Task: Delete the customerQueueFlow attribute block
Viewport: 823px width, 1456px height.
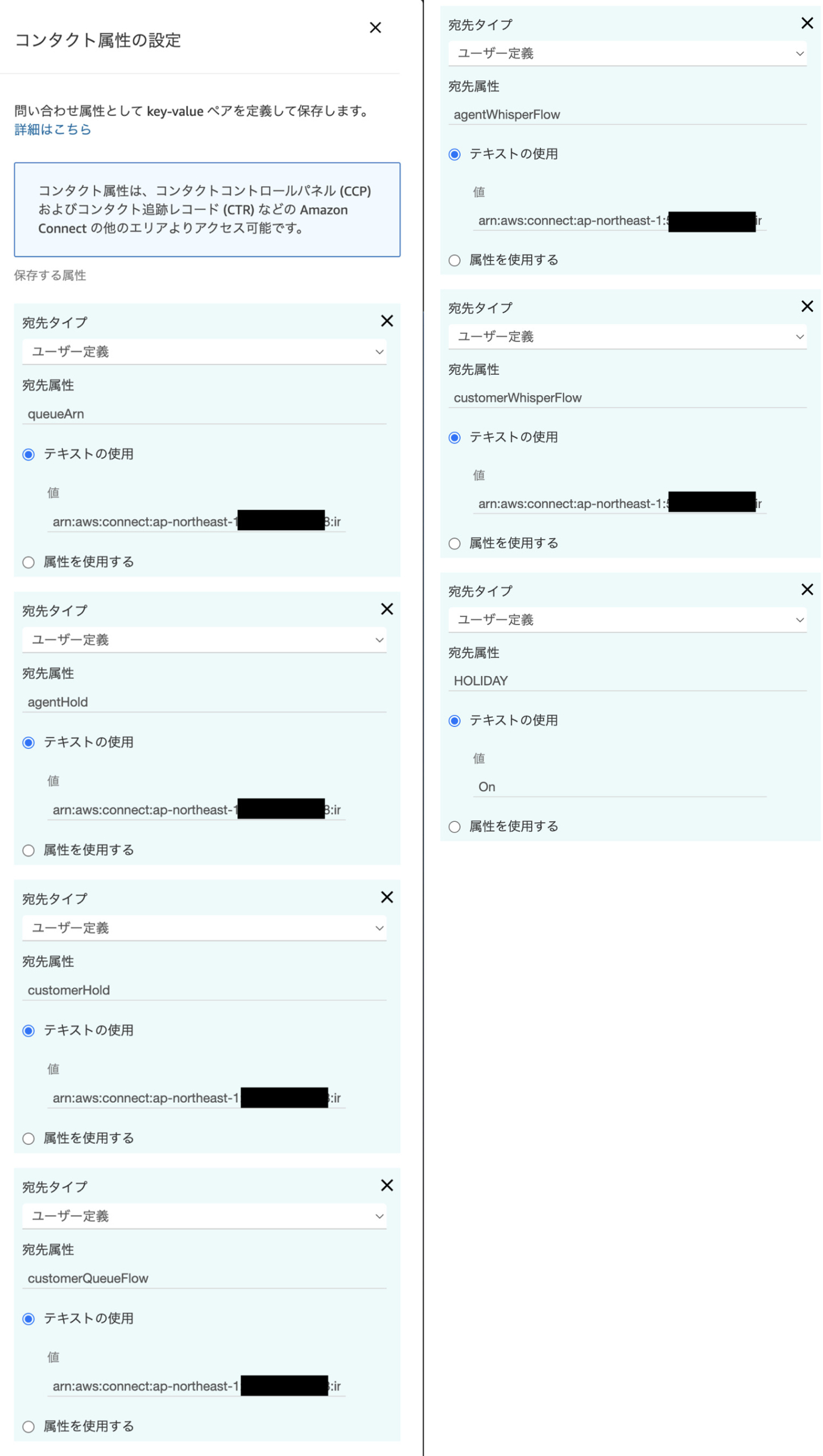Action: [x=387, y=1185]
